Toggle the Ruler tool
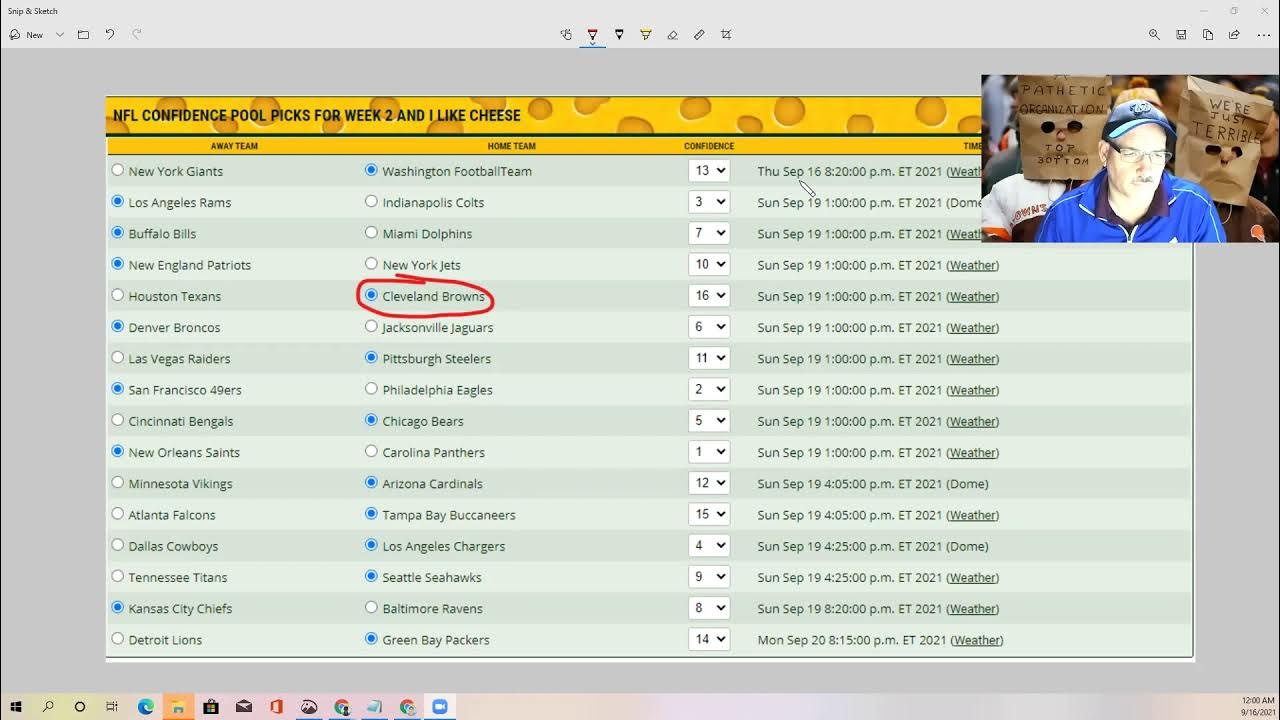 pos(699,35)
